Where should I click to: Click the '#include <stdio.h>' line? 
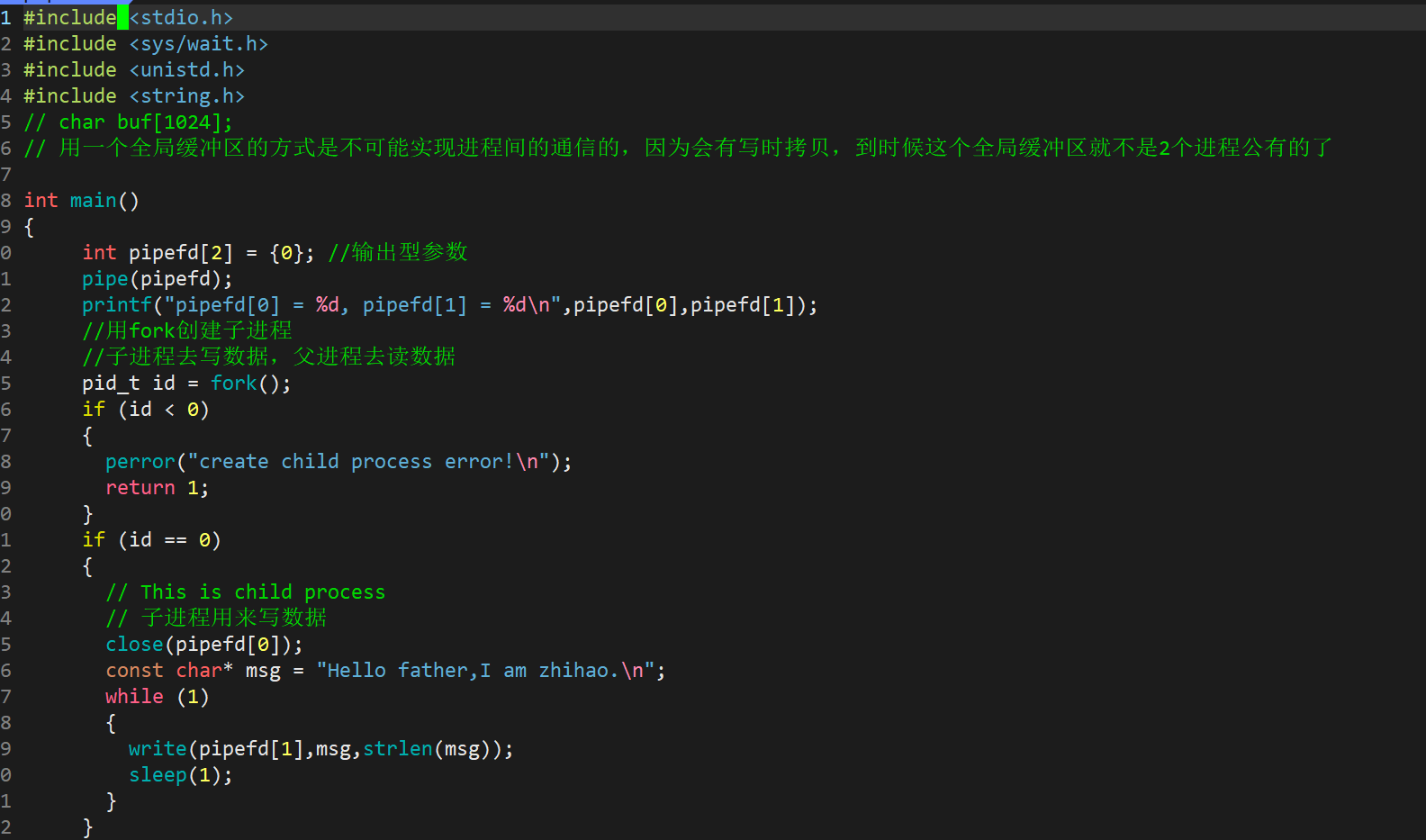tap(128, 18)
